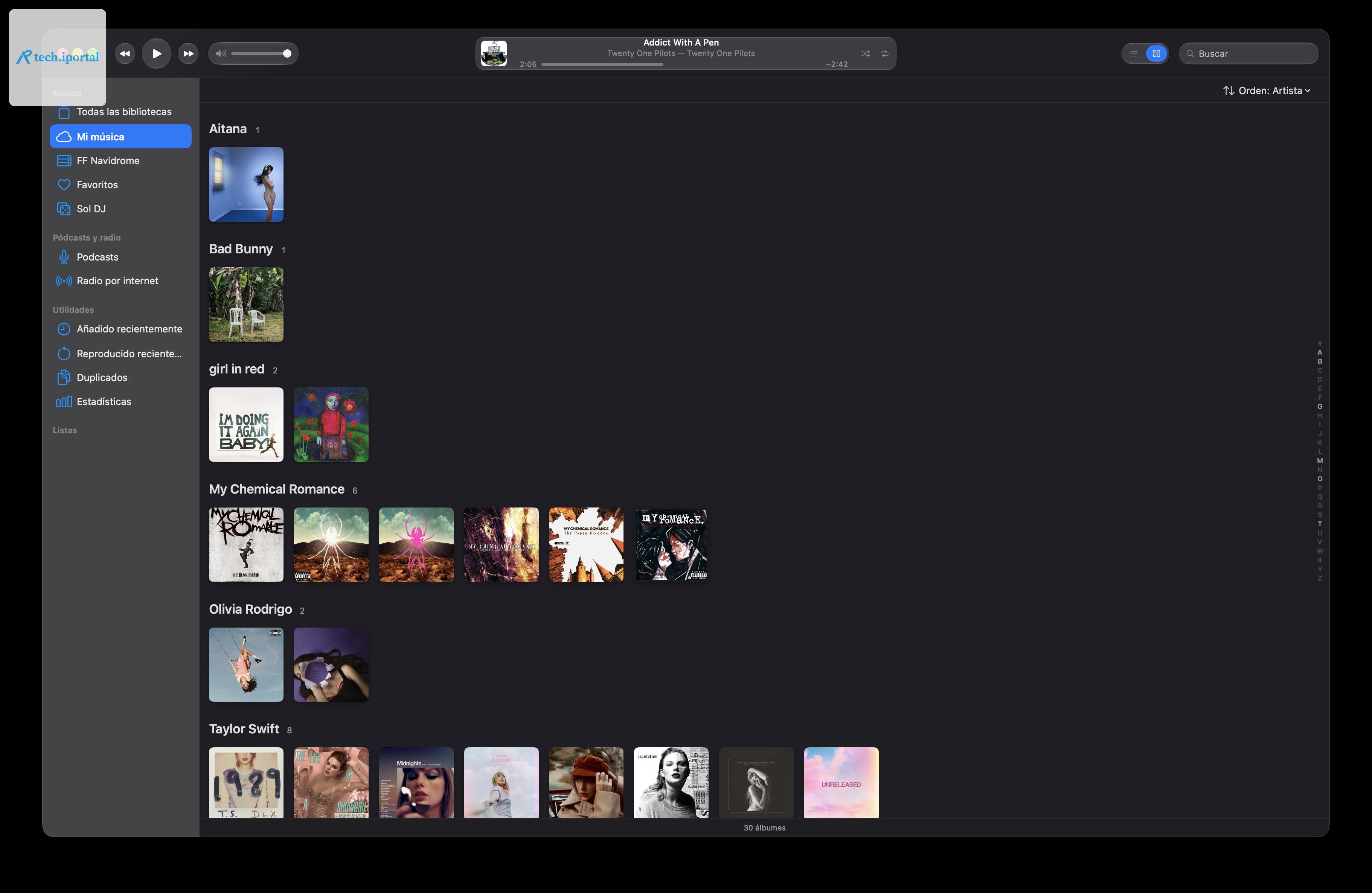Open the white spider MCR album

(x=331, y=545)
